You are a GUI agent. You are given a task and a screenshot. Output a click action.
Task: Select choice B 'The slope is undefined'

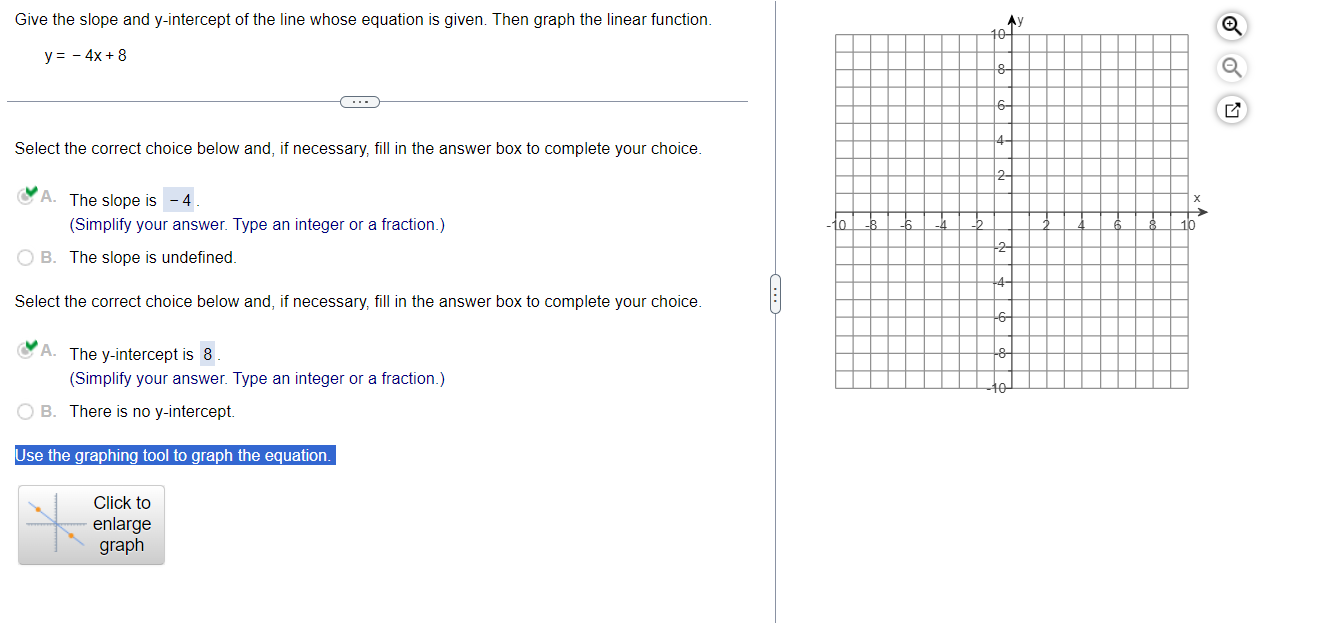point(23,257)
